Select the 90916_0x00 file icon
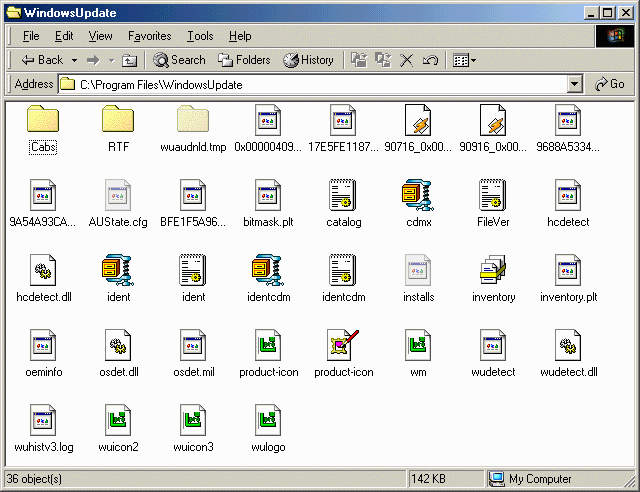Image resolution: width=640 pixels, height=492 pixels. tap(493, 120)
